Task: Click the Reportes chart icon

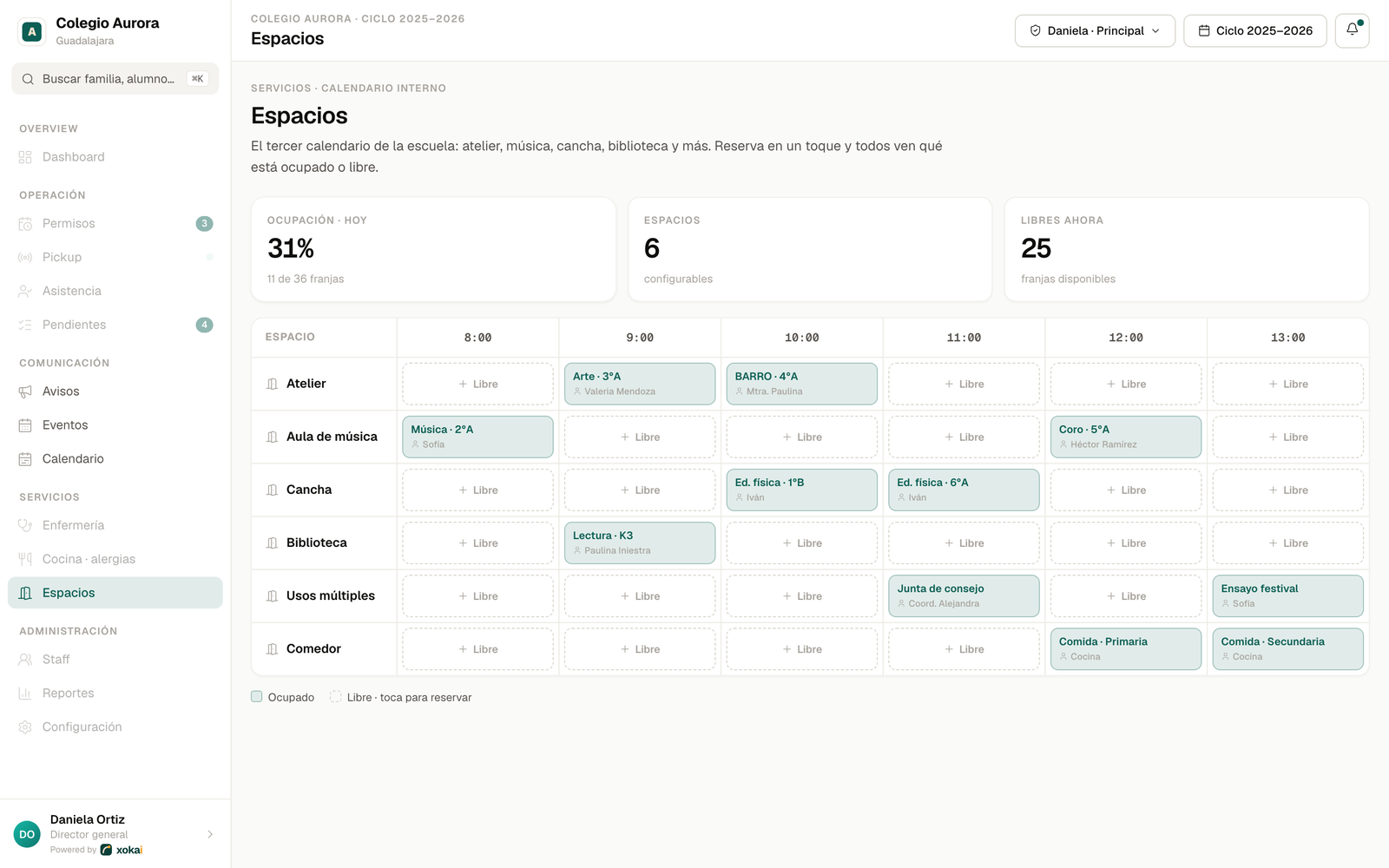Action: pos(25,693)
